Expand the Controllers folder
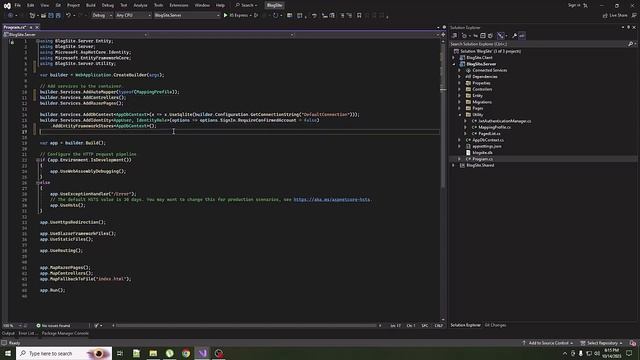Viewport: 640px width, 360px height. pos(460,89)
